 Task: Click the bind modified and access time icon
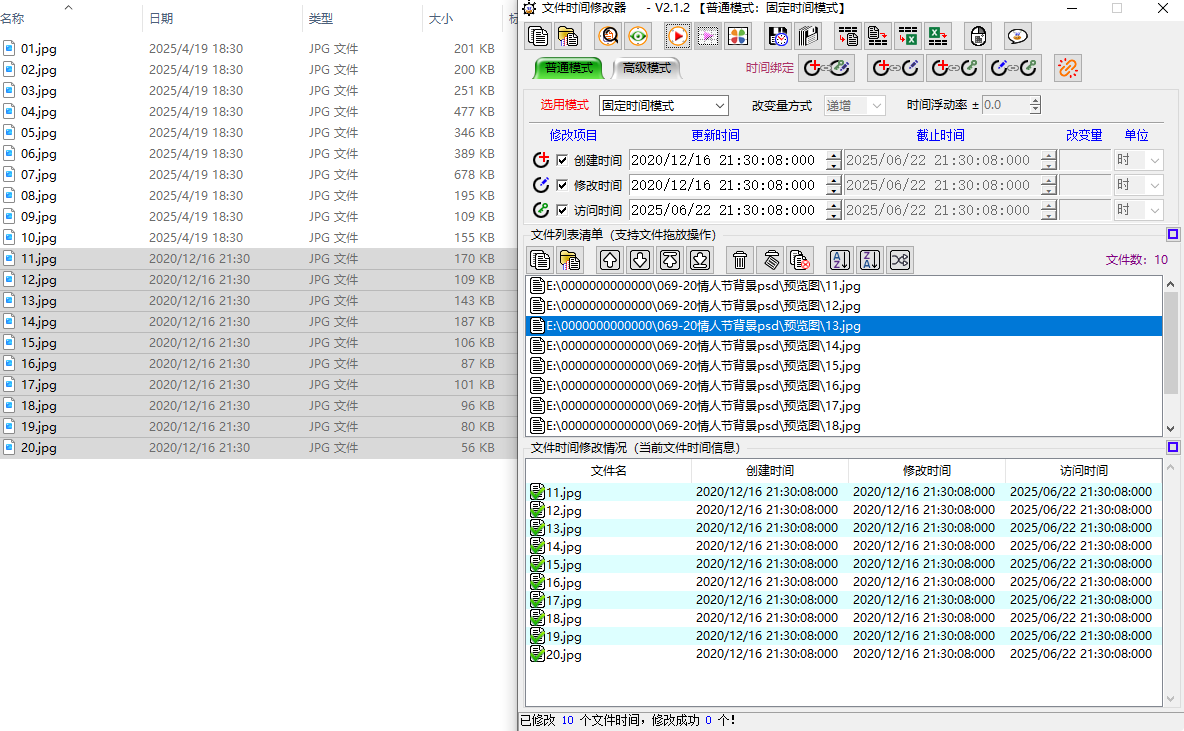pyautogui.click(x=1014, y=68)
